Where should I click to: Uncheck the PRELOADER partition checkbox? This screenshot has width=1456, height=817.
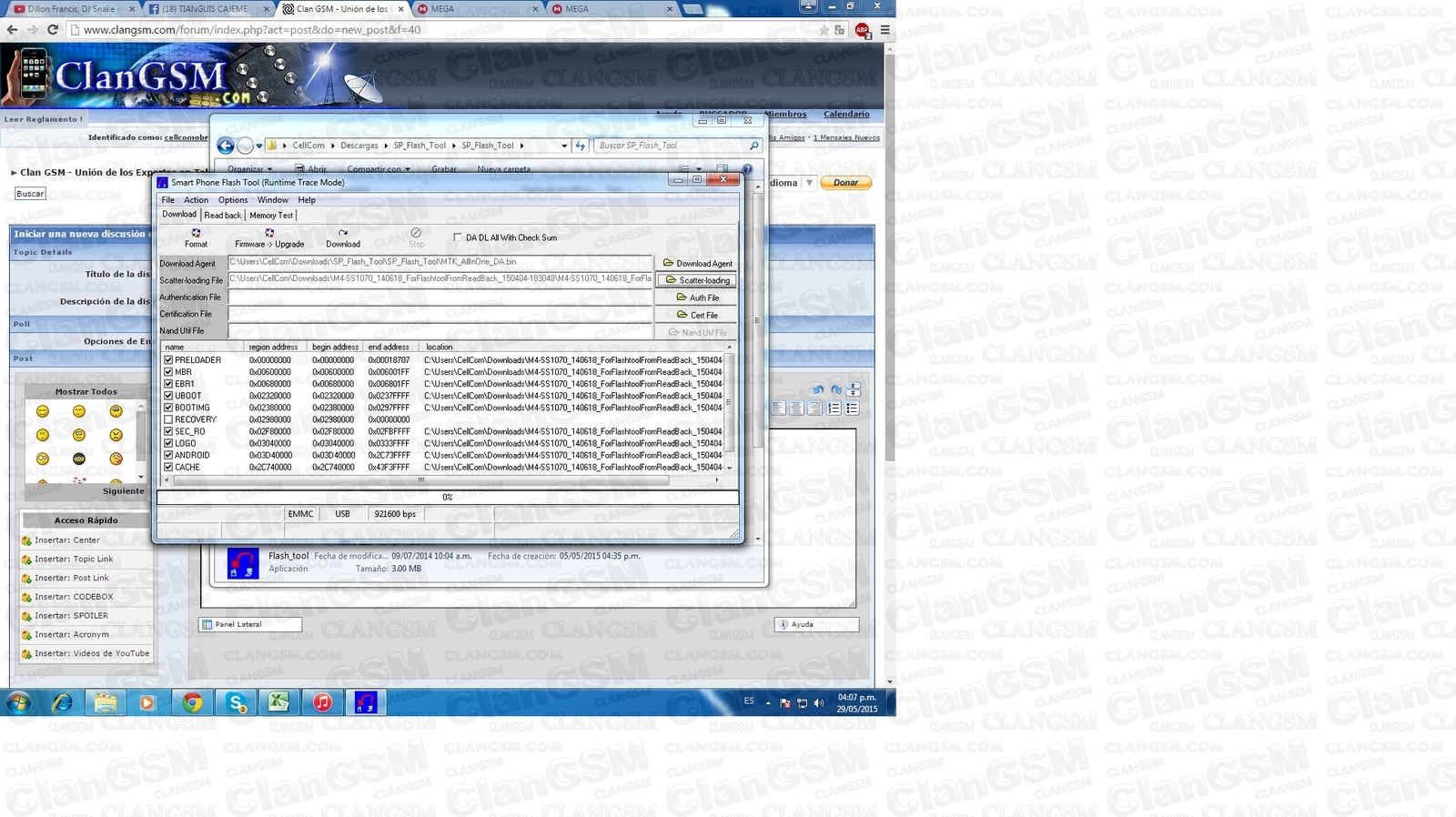pyautogui.click(x=168, y=359)
